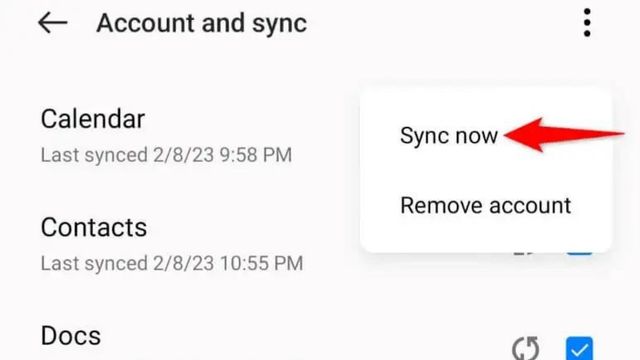Tap the Account and sync page title
Image resolution: width=640 pixels, height=360 pixels.
[x=202, y=23]
